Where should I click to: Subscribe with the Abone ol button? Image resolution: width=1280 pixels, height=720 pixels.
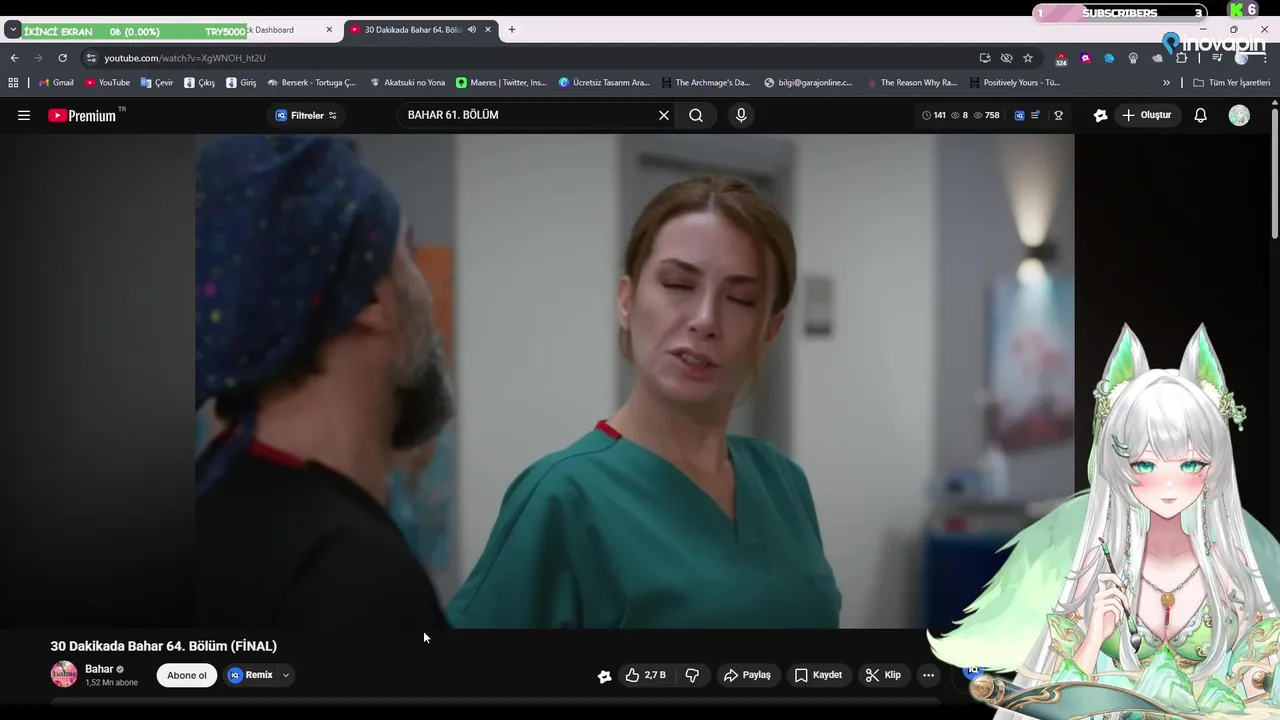click(x=187, y=675)
